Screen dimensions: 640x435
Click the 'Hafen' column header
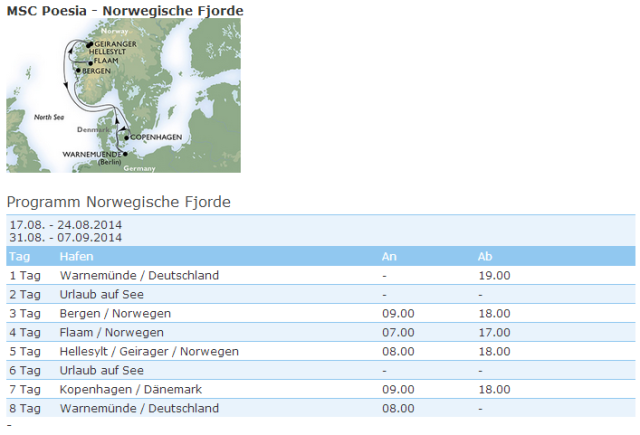(x=76, y=256)
